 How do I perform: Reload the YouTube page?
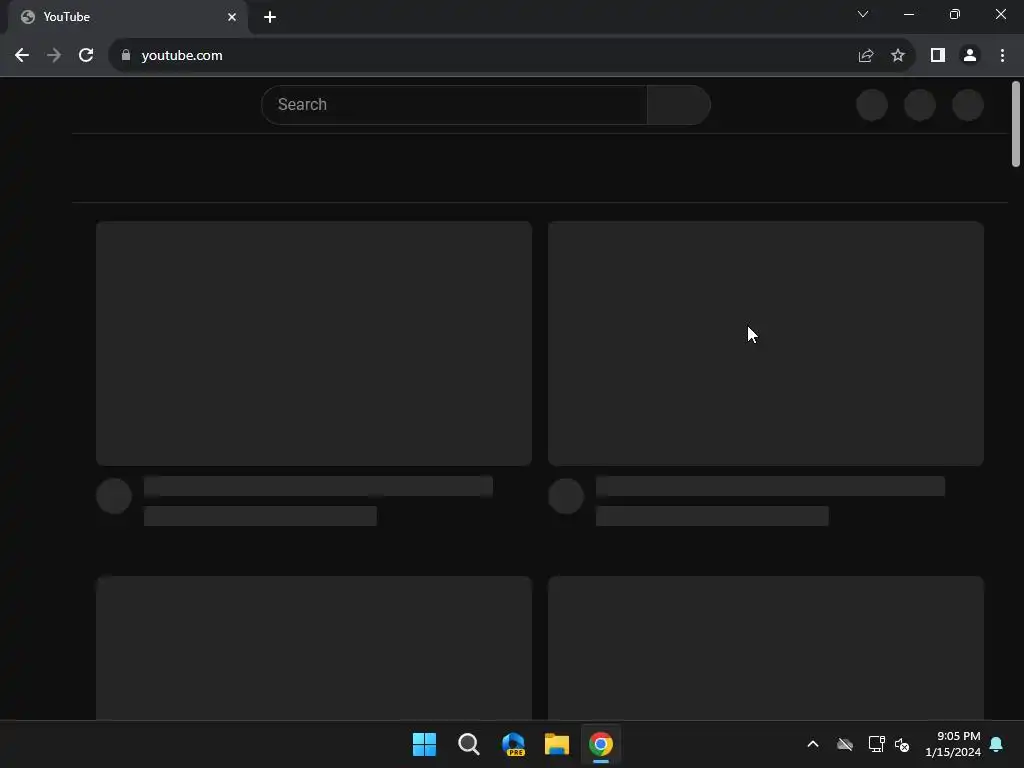[x=86, y=56]
